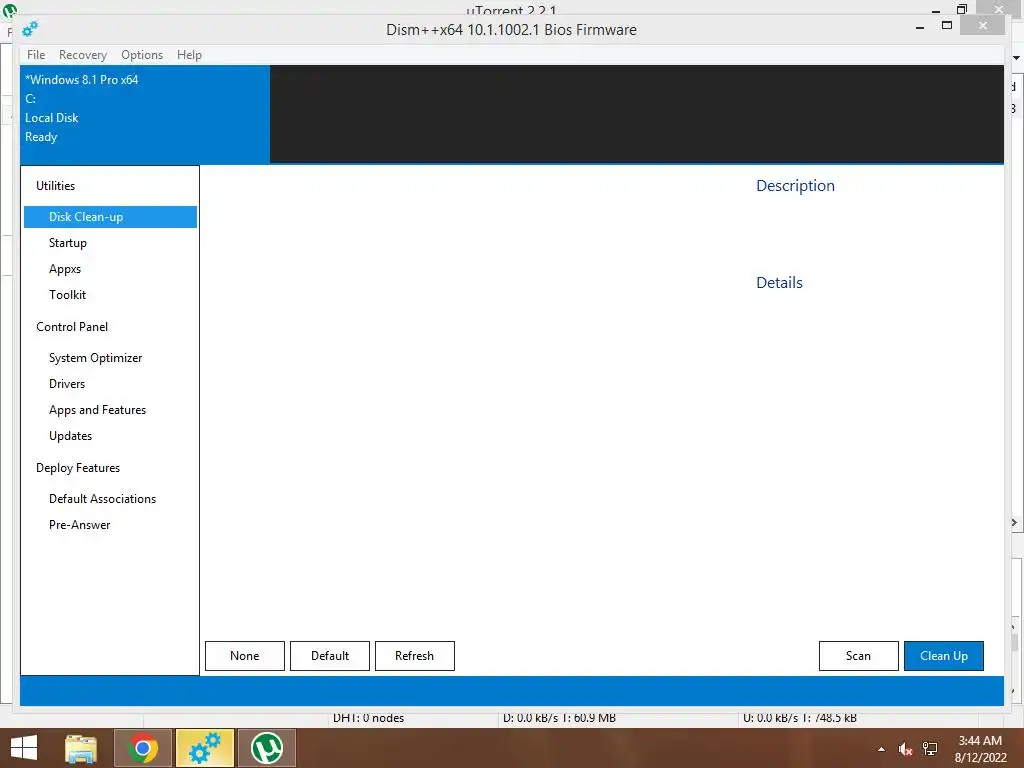The image size is (1024, 768).
Task: Open the Updates section
Action: [71, 436]
